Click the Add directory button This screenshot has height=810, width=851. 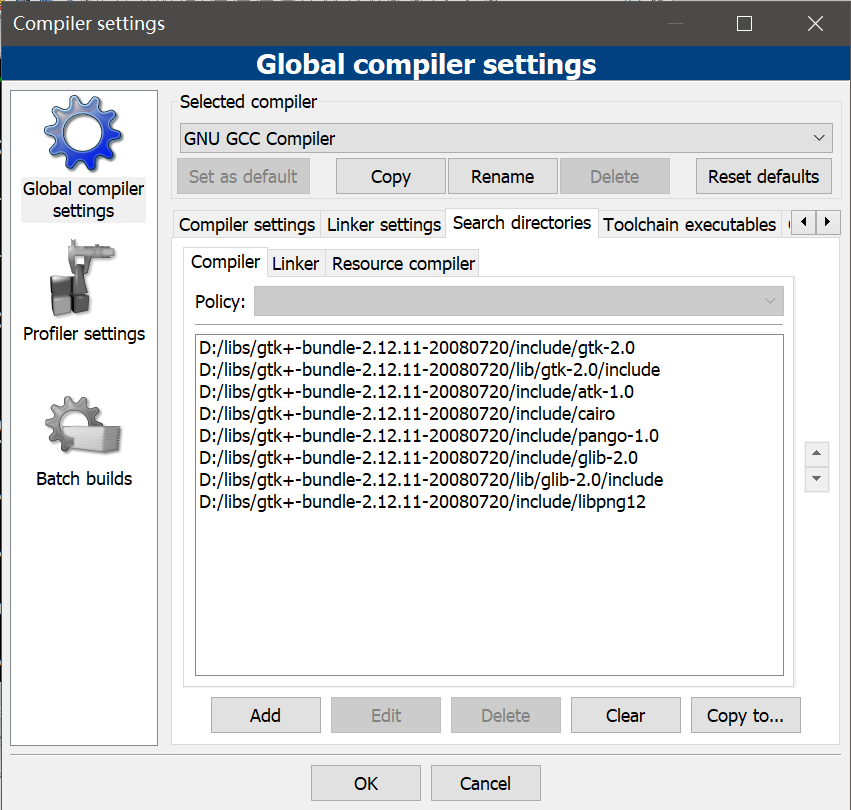pyautogui.click(x=265, y=715)
